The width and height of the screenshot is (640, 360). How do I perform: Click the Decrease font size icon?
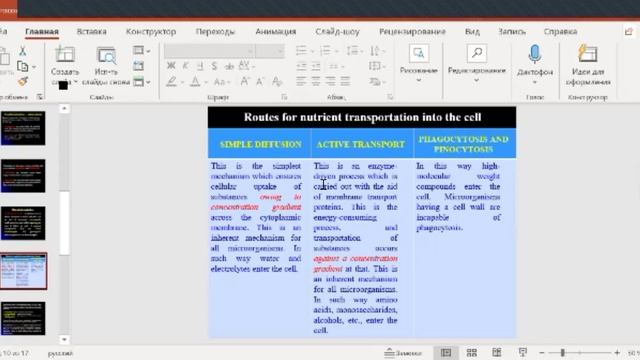tap(260, 82)
